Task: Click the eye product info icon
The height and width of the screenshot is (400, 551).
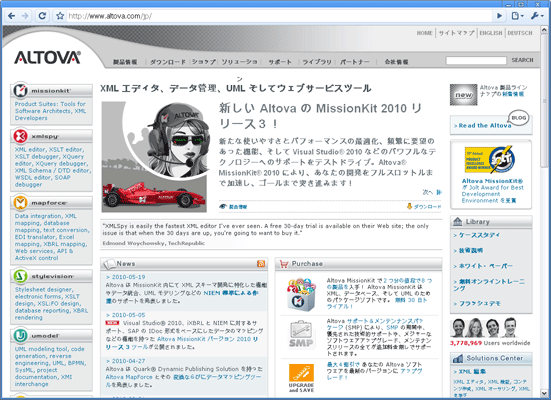Action: click(223, 206)
